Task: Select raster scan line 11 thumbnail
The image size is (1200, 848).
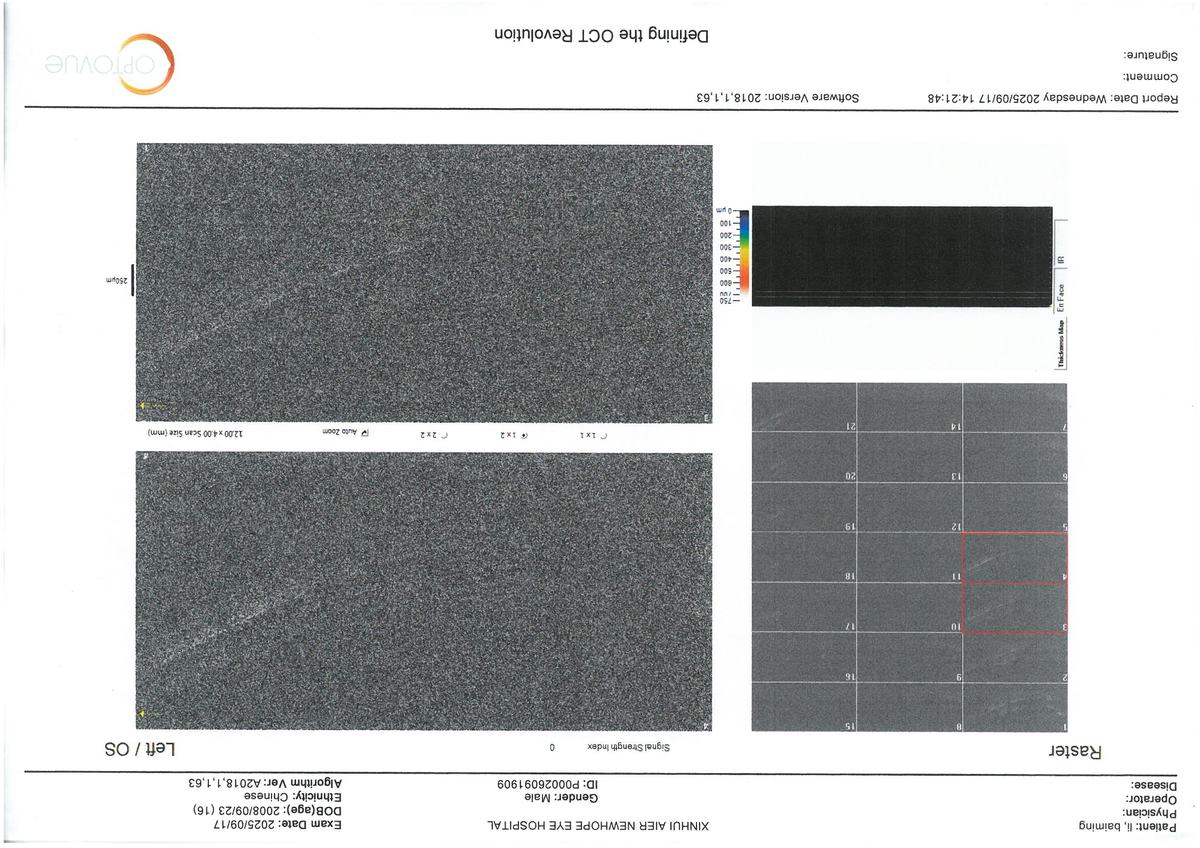Action: point(909,557)
